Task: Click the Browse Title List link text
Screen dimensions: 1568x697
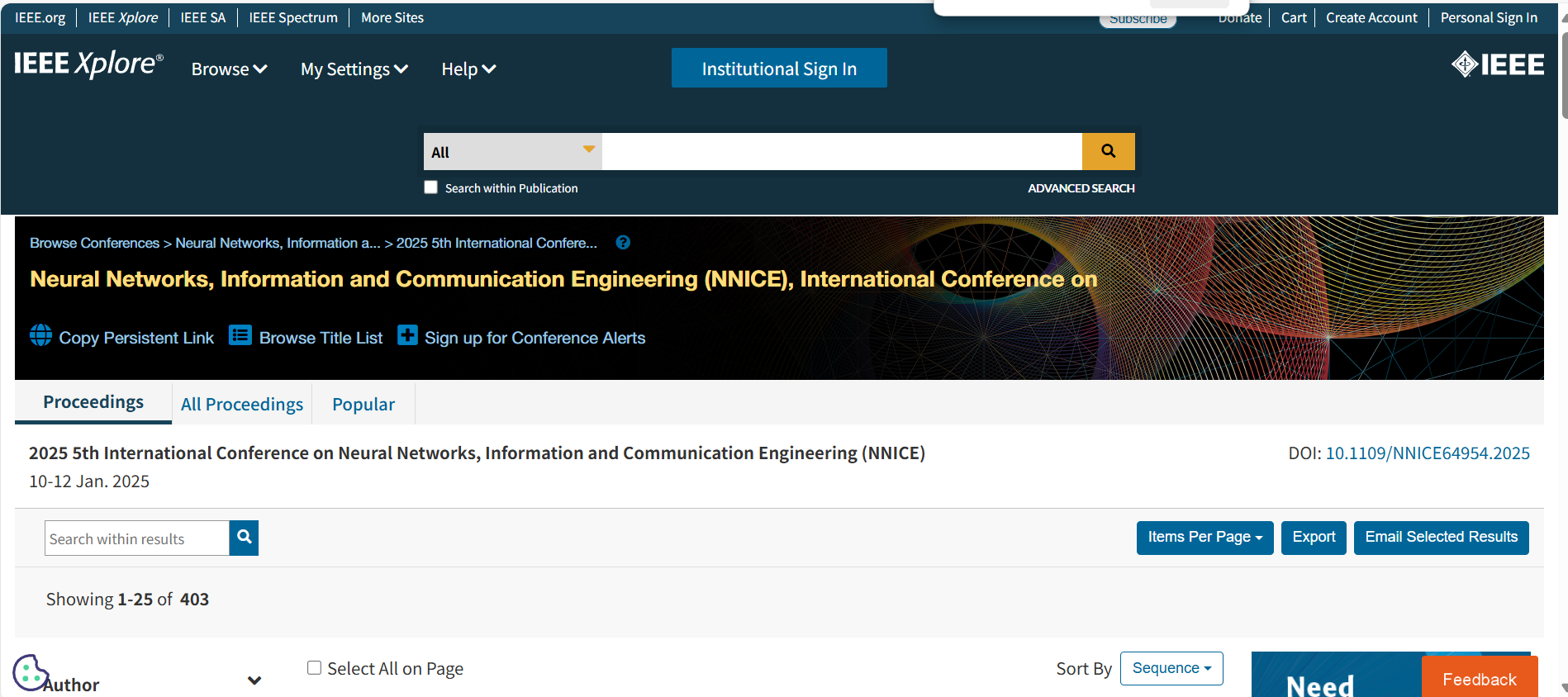Action: click(x=321, y=338)
